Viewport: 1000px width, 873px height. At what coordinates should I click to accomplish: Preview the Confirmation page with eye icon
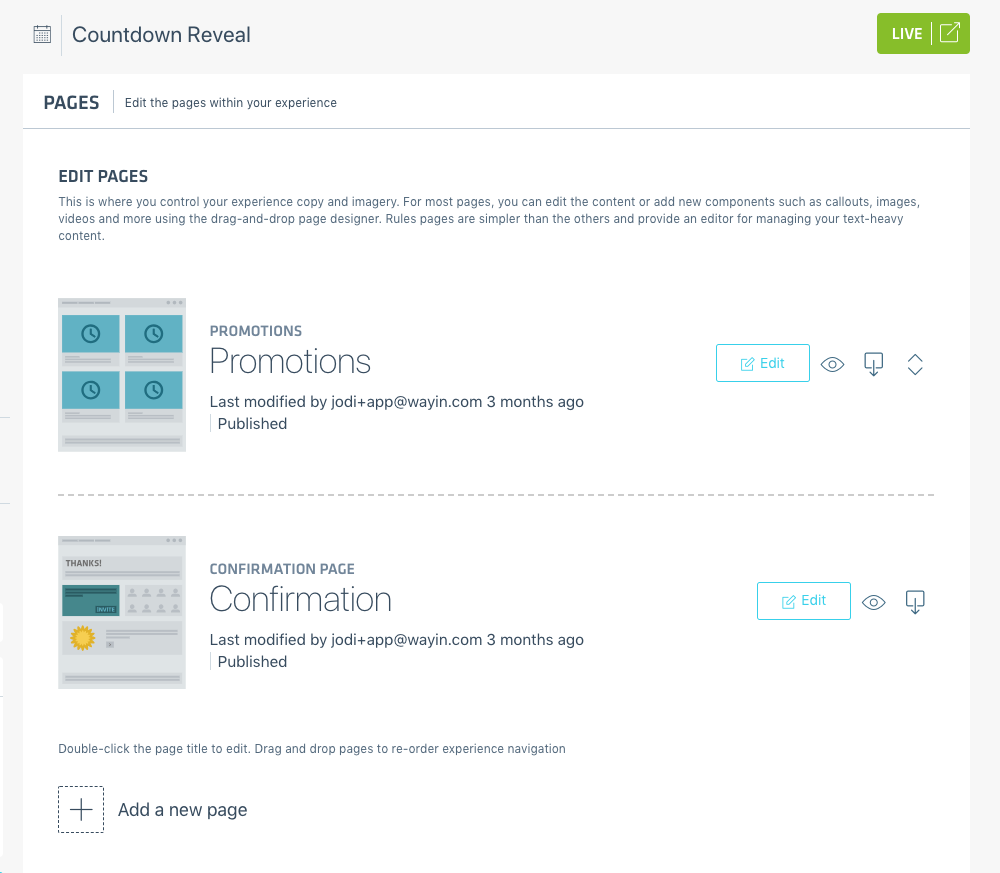[x=874, y=602]
